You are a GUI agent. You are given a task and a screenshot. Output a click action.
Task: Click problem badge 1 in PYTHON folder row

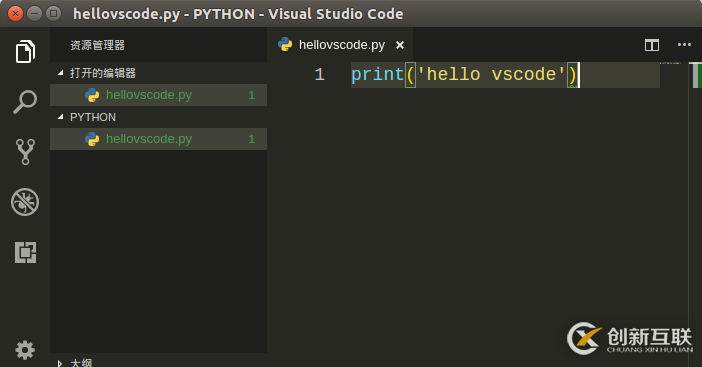[x=252, y=139]
